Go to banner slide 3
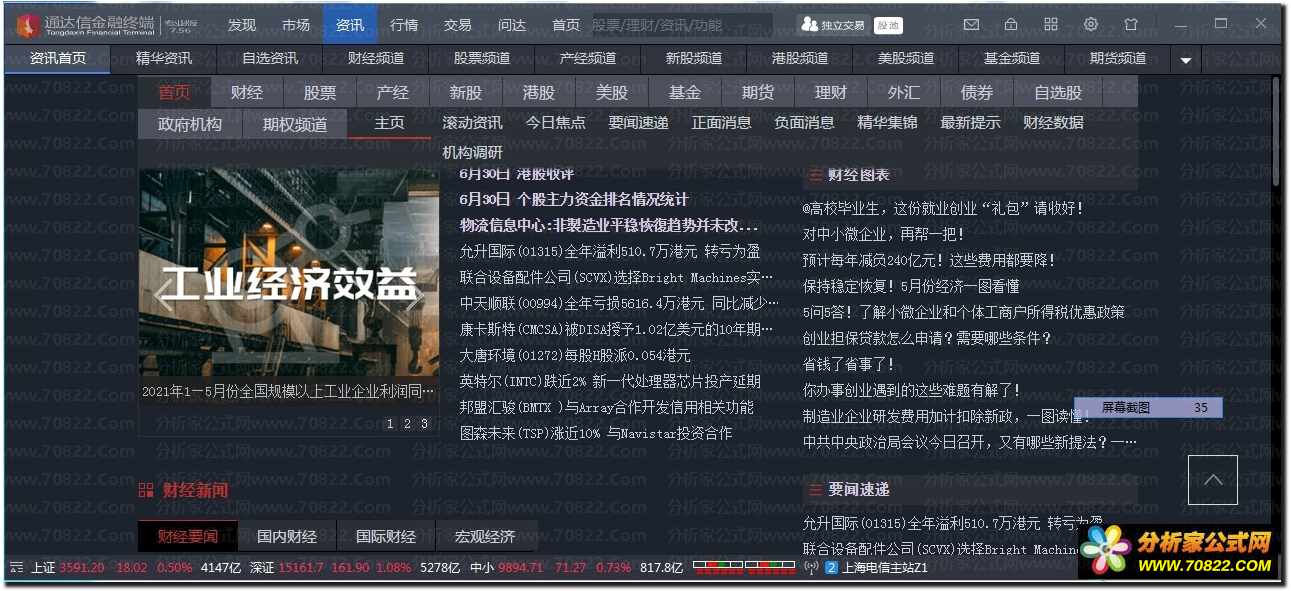This screenshot has width=1291, height=591. tap(424, 424)
